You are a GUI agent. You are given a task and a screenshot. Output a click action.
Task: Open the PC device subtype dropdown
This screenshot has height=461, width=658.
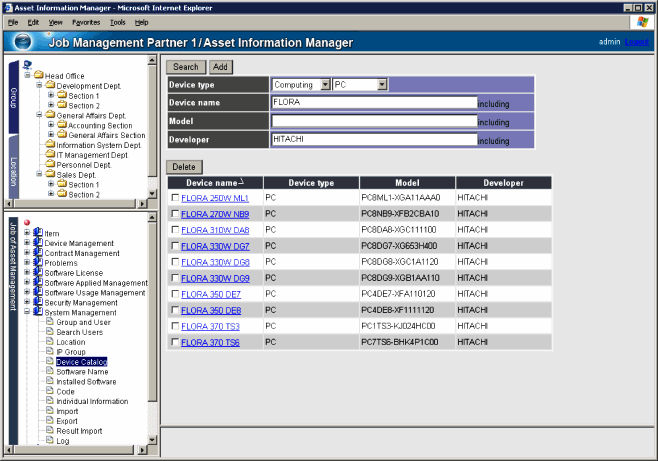pos(382,85)
